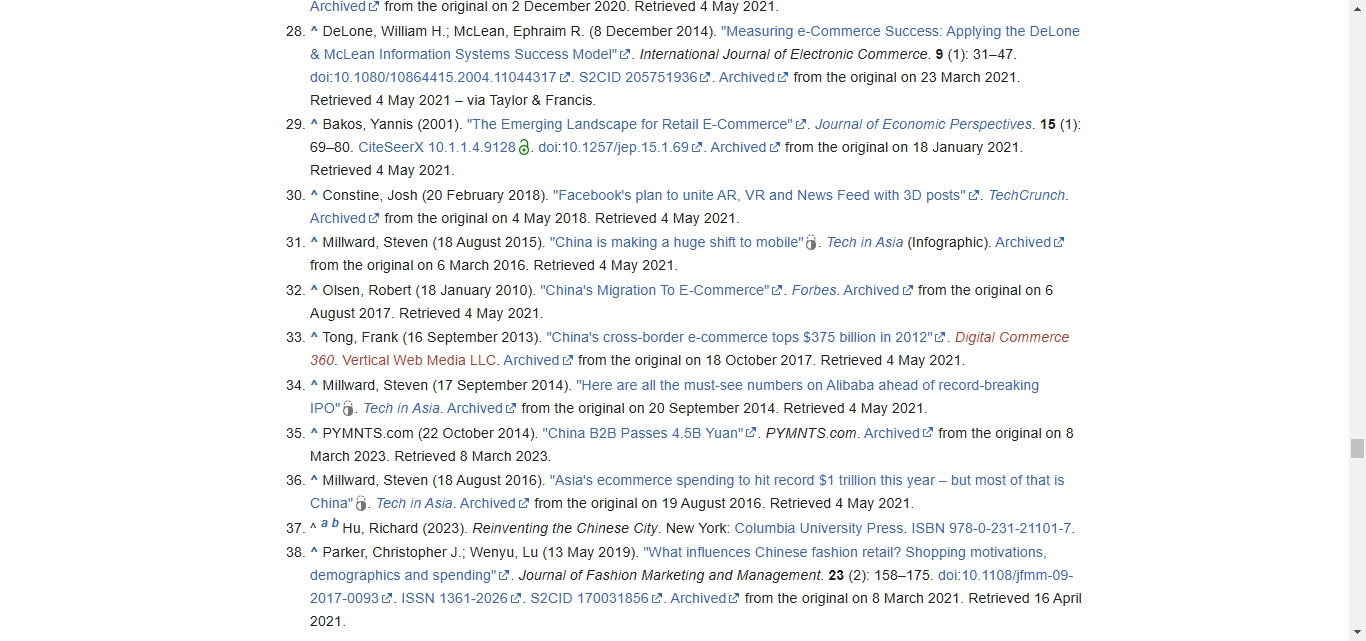1366x641 pixels.
Task: Visit Columbia University Press link
Action: pos(819,528)
